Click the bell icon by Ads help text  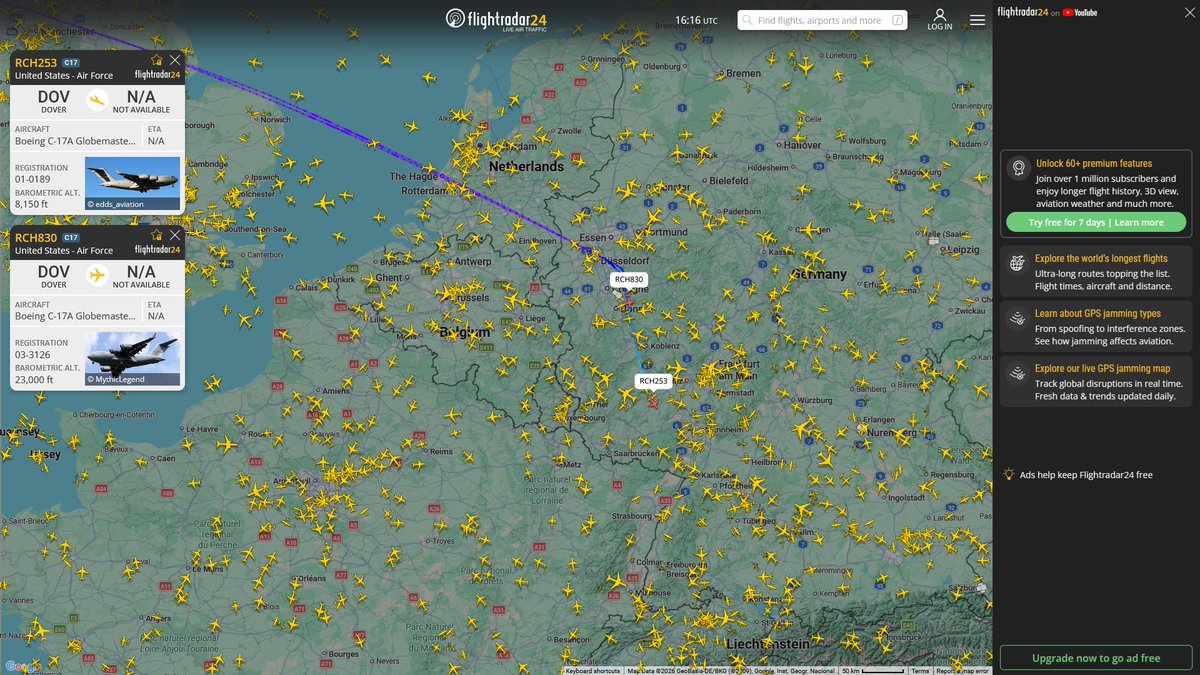pos(1009,474)
